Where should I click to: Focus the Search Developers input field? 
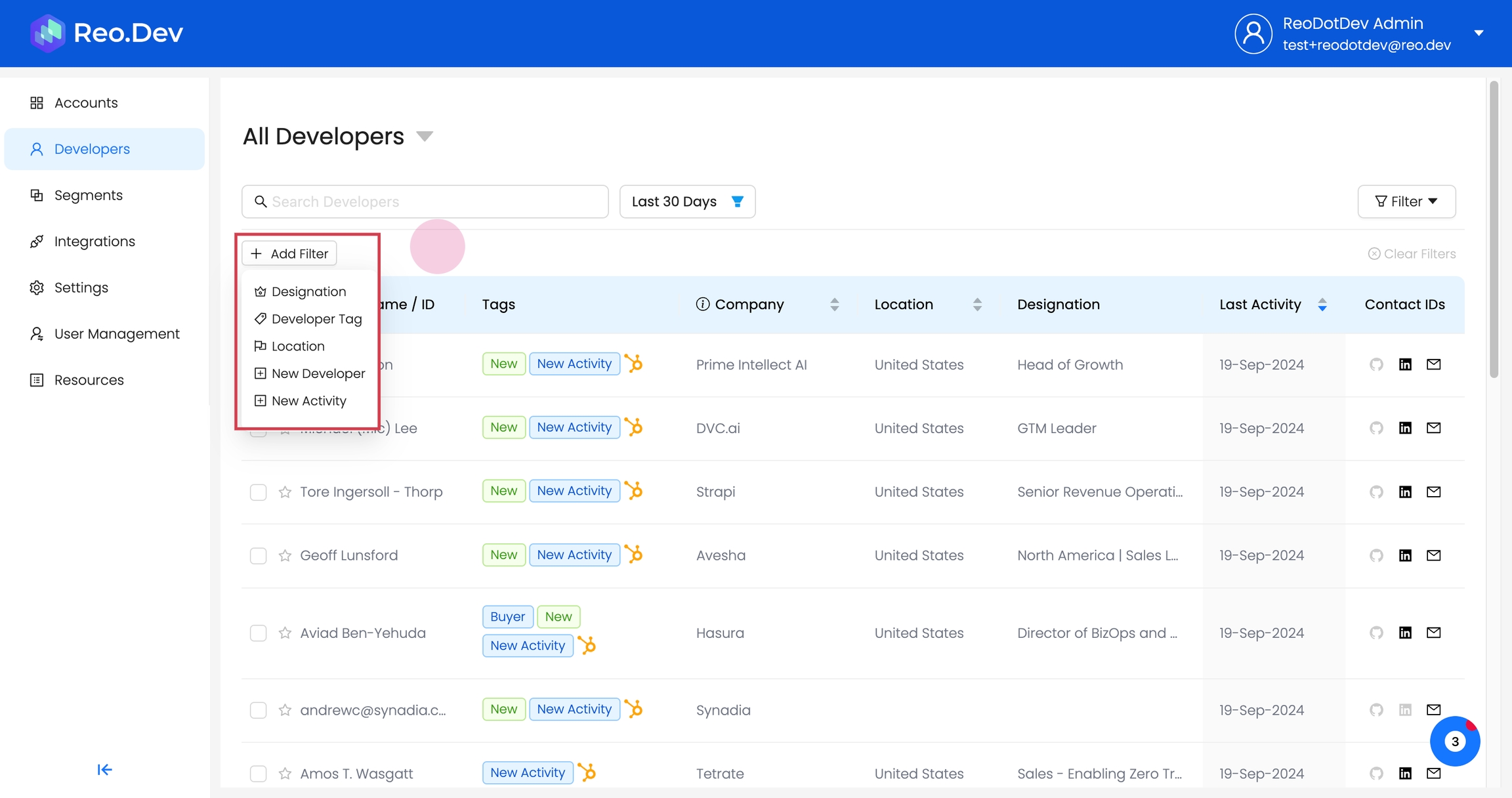(x=433, y=201)
